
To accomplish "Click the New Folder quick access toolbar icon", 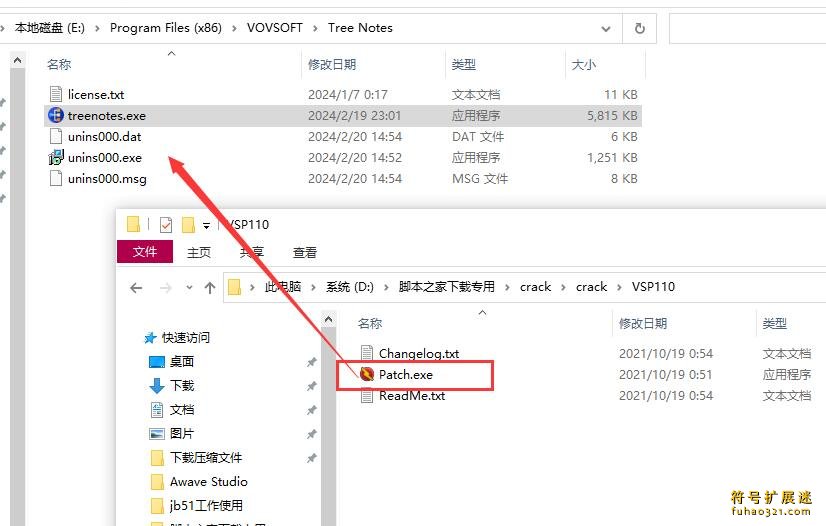I will [188, 225].
